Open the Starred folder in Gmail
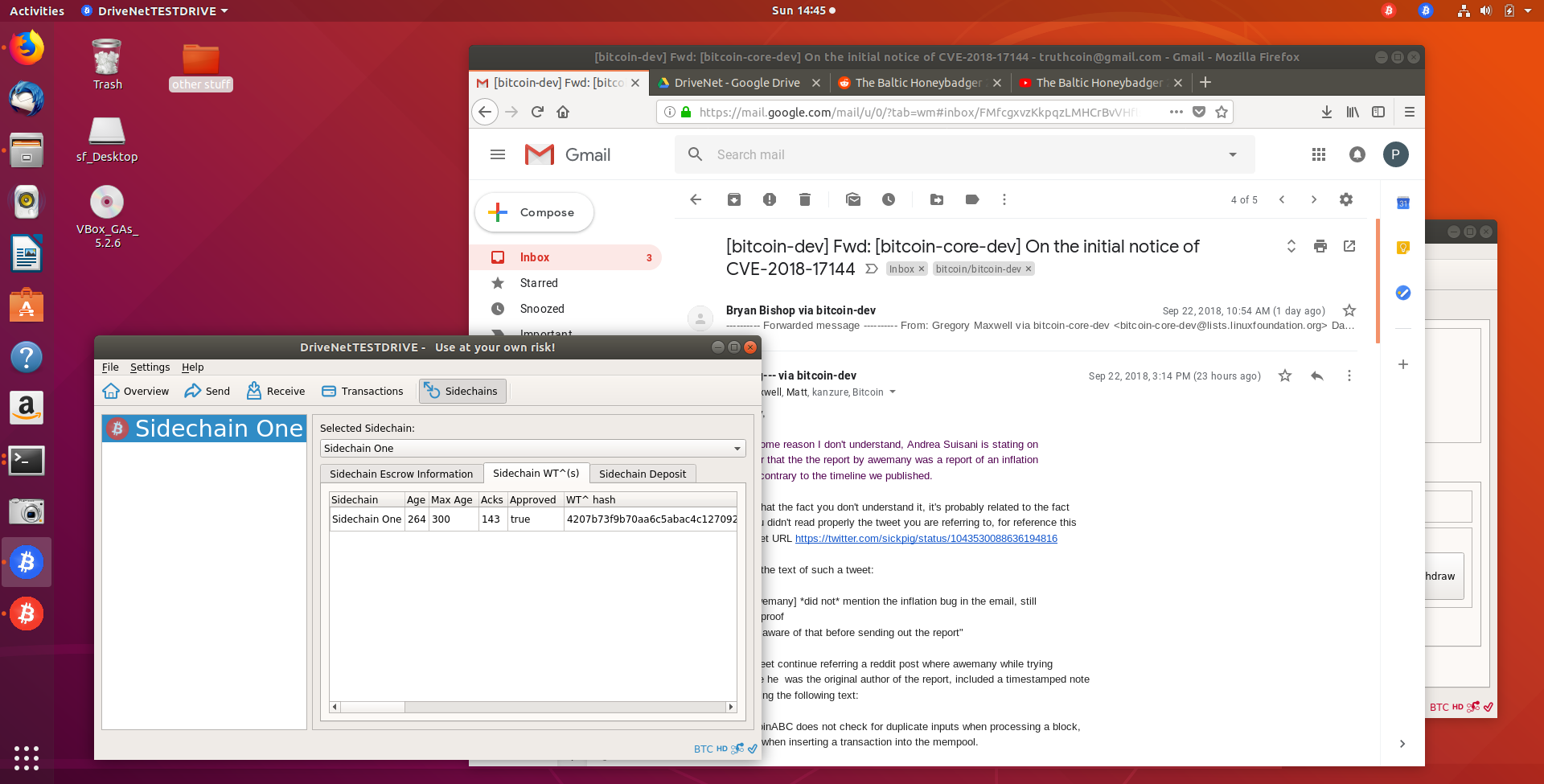Viewport: 1544px width, 784px height. [539, 283]
